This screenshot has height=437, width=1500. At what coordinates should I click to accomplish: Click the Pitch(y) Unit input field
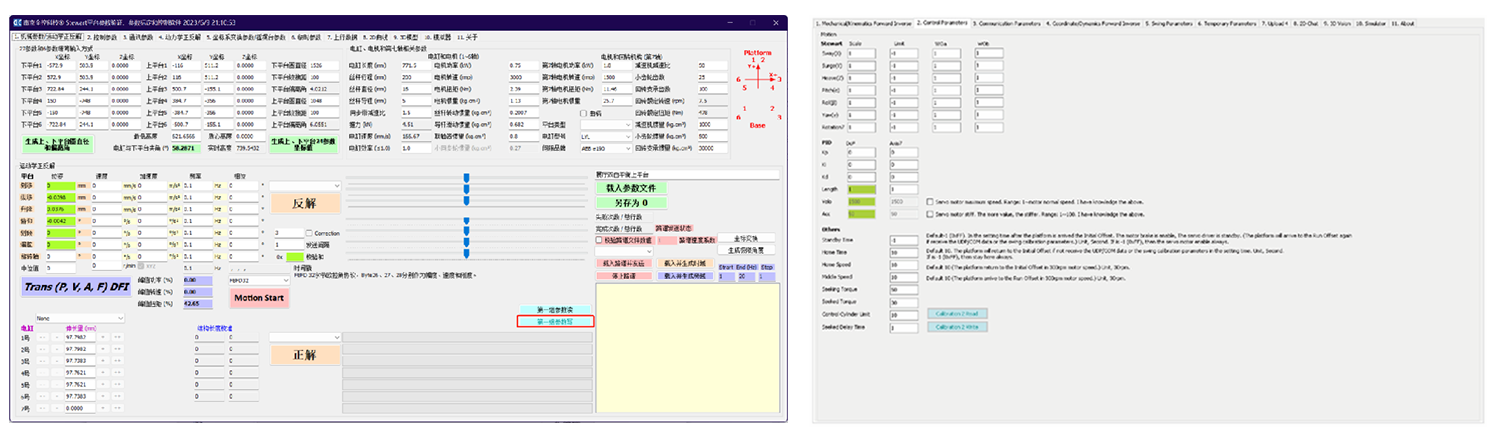[904, 89]
